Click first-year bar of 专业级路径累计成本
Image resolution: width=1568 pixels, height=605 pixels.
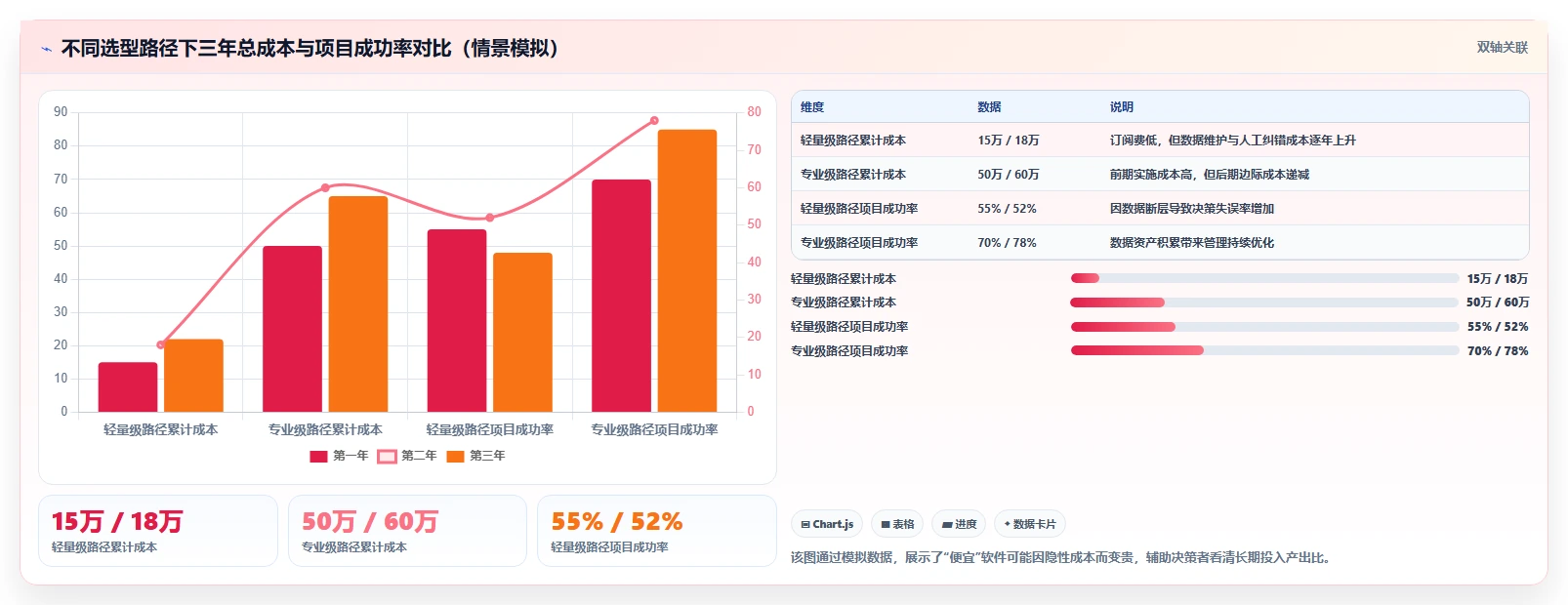[x=292, y=329]
